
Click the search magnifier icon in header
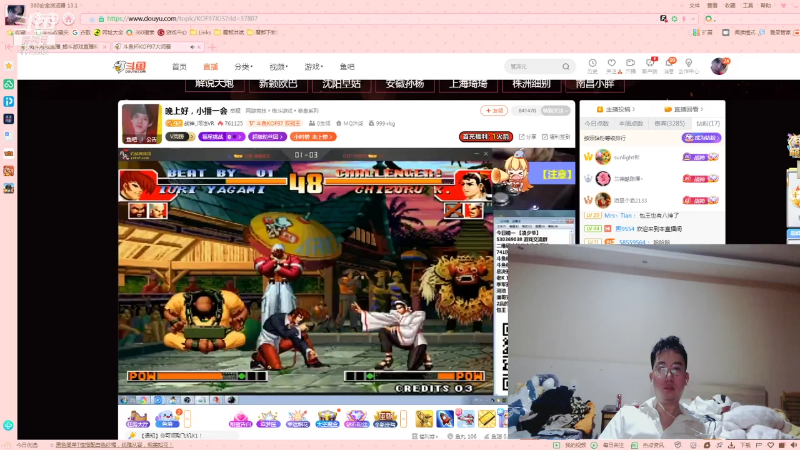pyautogui.click(x=566, y=66)
